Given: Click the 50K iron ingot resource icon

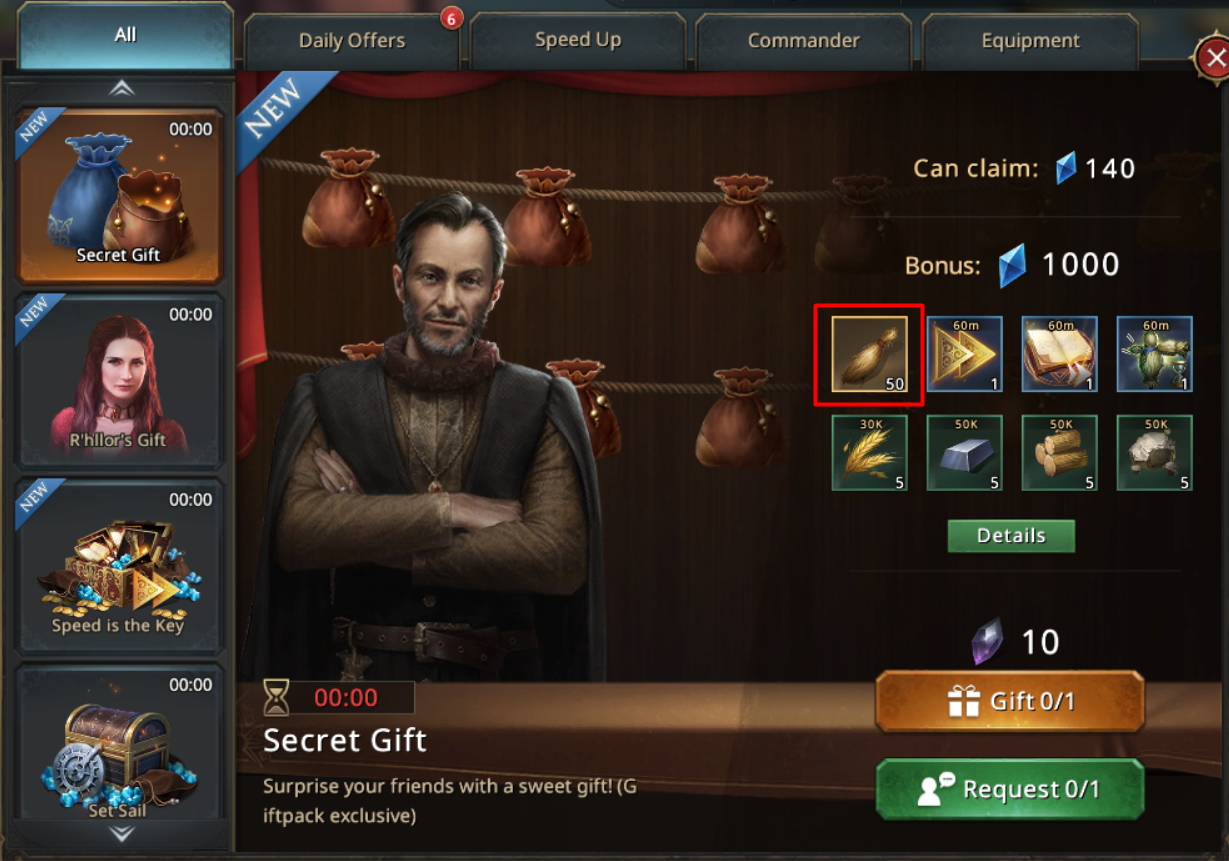Looking at the screenshot, I should click(964, 453).
